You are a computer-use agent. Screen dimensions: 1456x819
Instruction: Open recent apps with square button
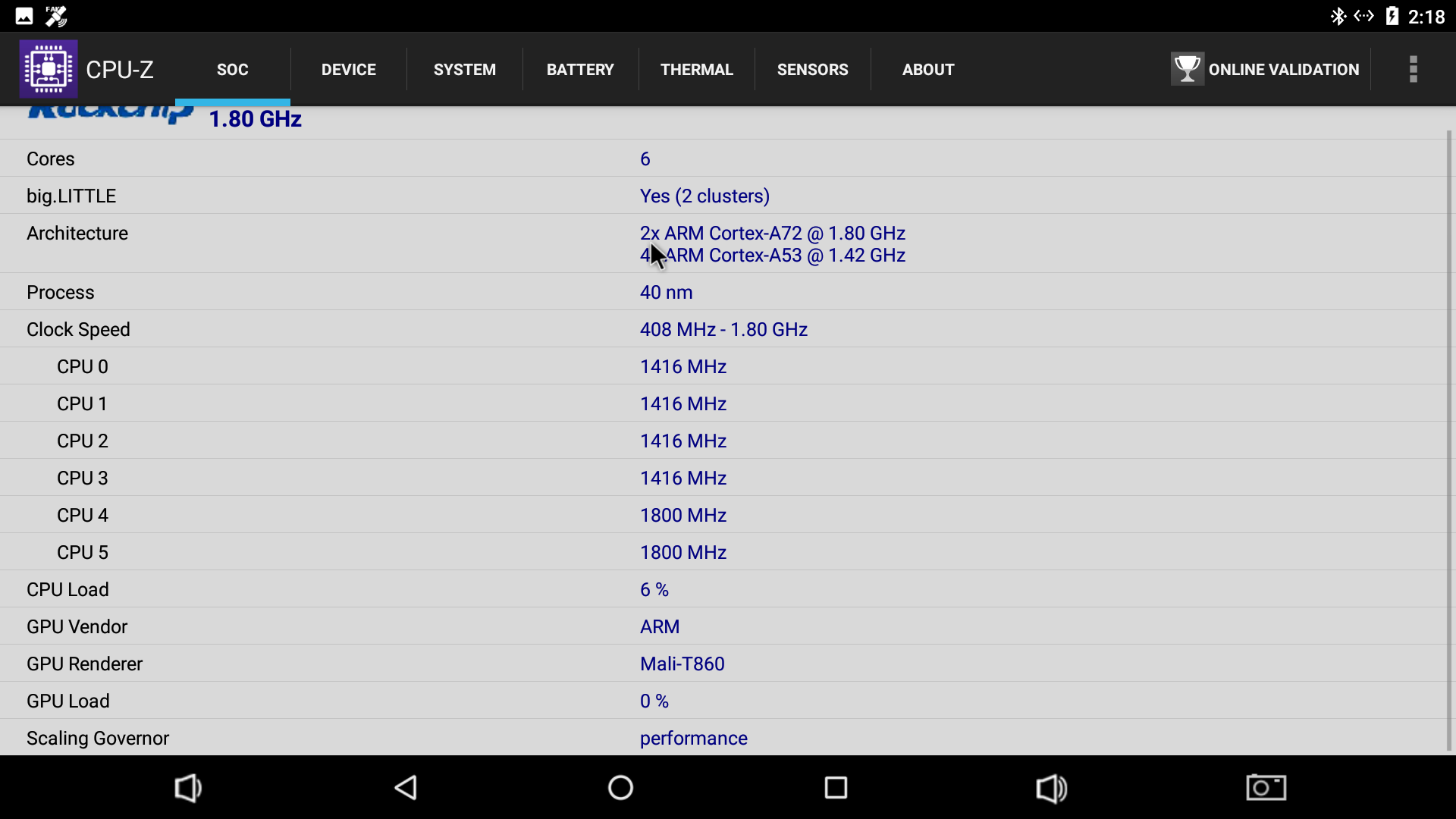tap(836, 787)
